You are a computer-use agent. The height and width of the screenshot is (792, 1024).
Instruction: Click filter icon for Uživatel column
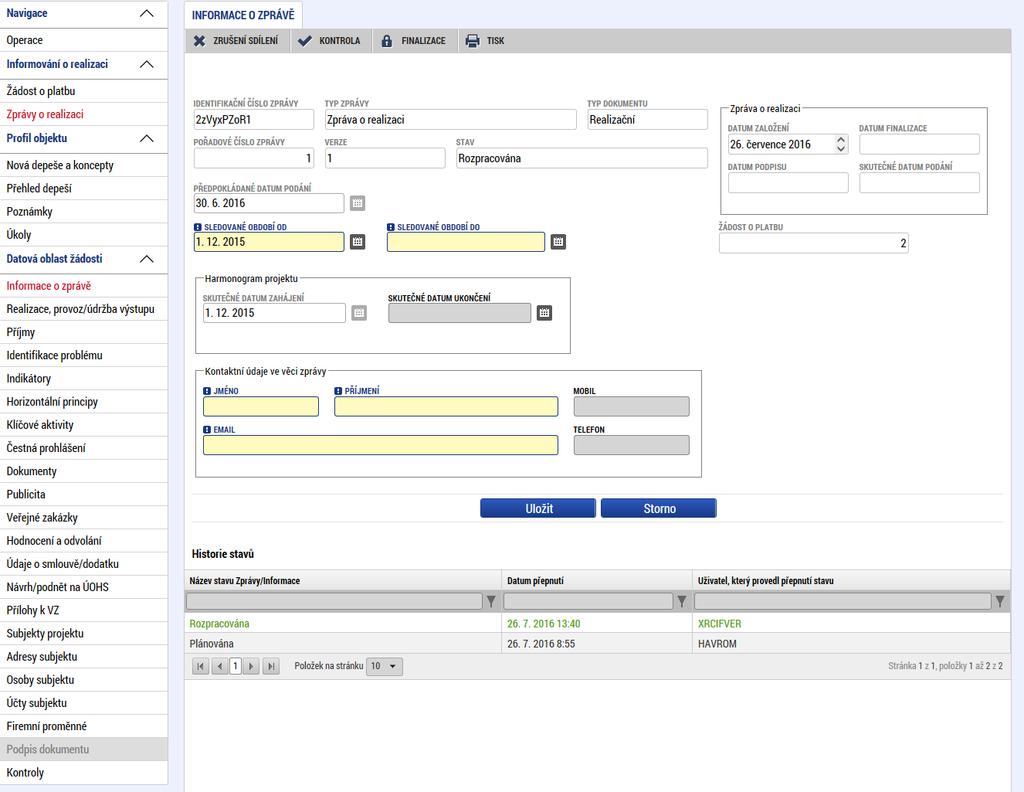click(1000, 601)
